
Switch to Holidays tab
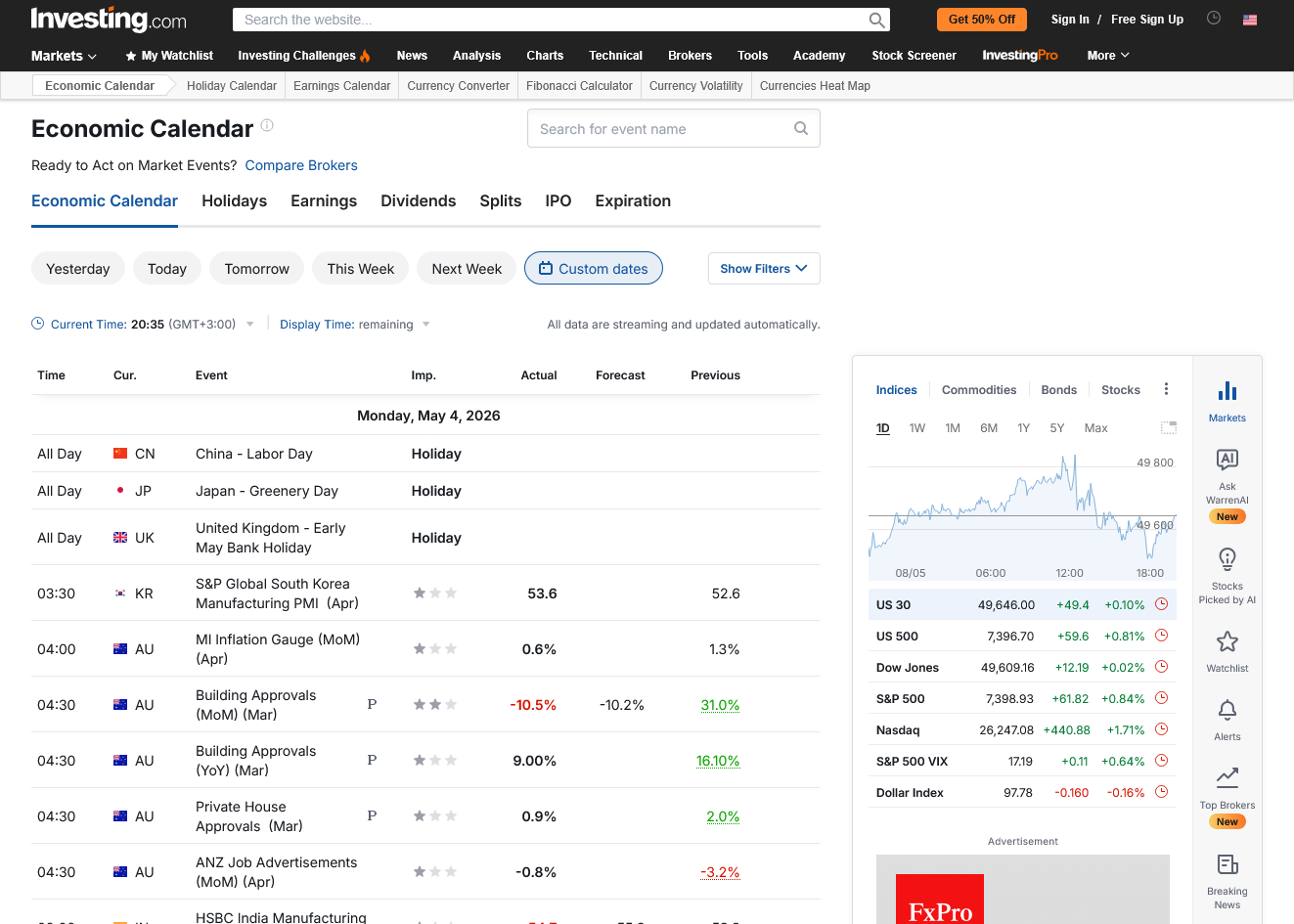(235, 200)
